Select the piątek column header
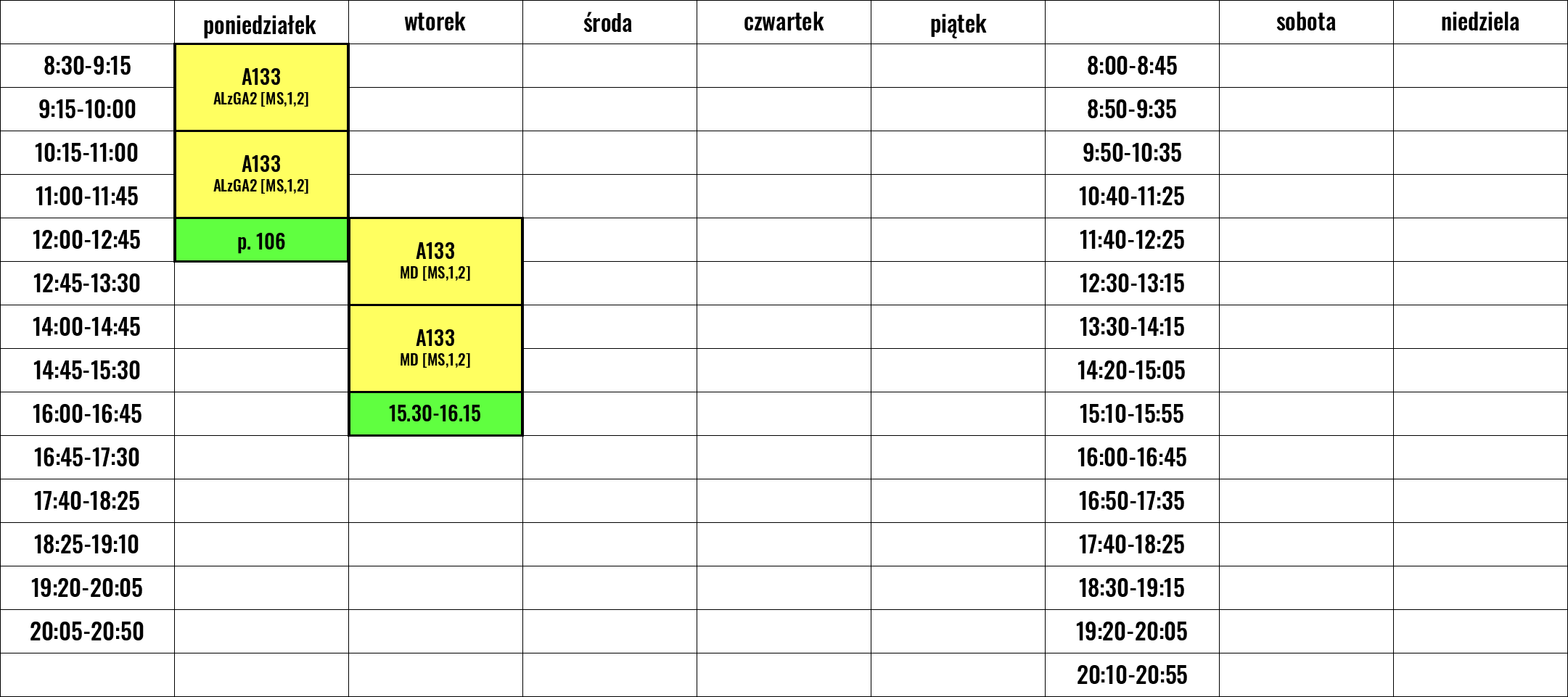The image size is (1568, 697). click(x=958, y=22)
